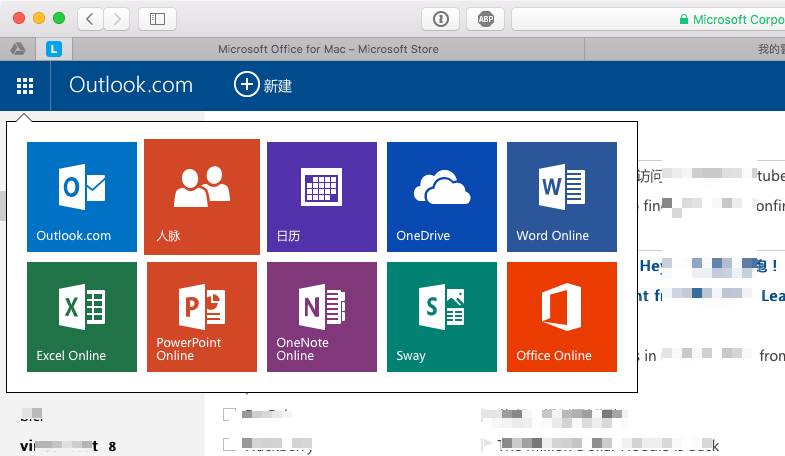Open the Office Online tile
Image resolution: width=785 pixels, height=456 pixels.
[562, 317]
